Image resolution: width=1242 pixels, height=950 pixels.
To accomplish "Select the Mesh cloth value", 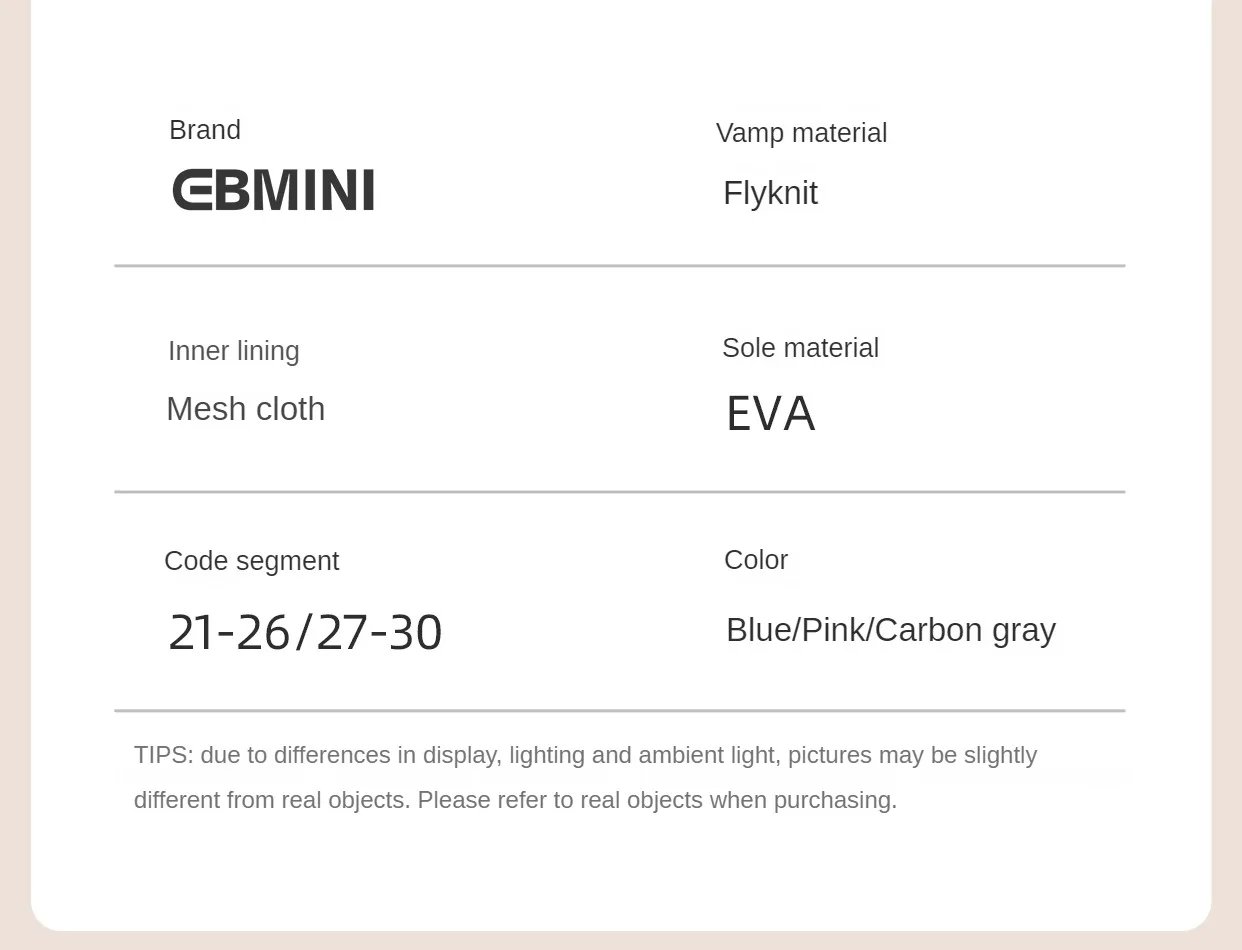I will tap(246, 409).
